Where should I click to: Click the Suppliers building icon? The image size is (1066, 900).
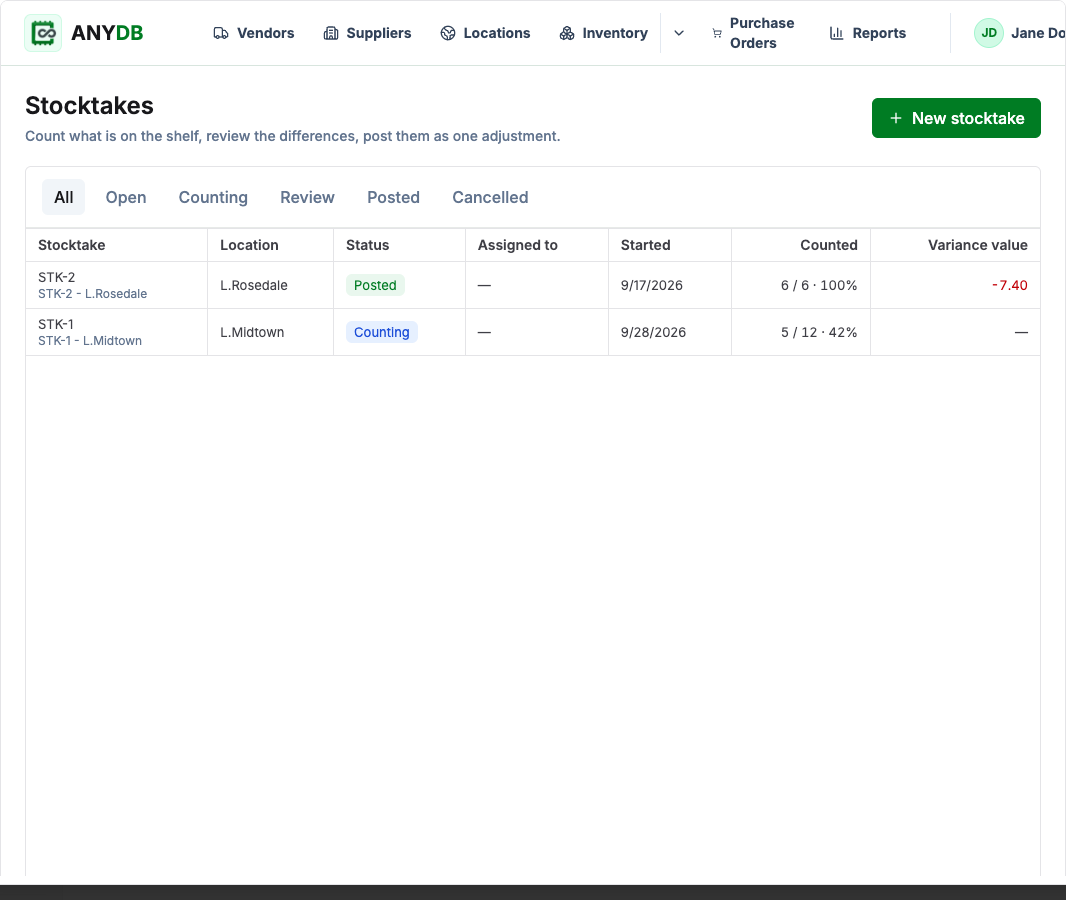330,33
